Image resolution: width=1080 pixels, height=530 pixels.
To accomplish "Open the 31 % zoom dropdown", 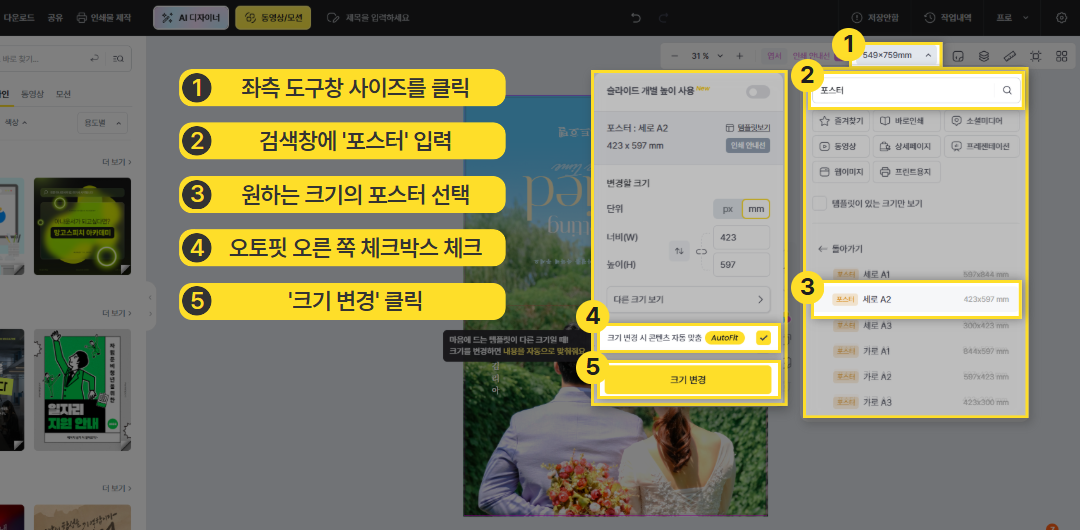I will pyautogui.click(x=707, y=56).
